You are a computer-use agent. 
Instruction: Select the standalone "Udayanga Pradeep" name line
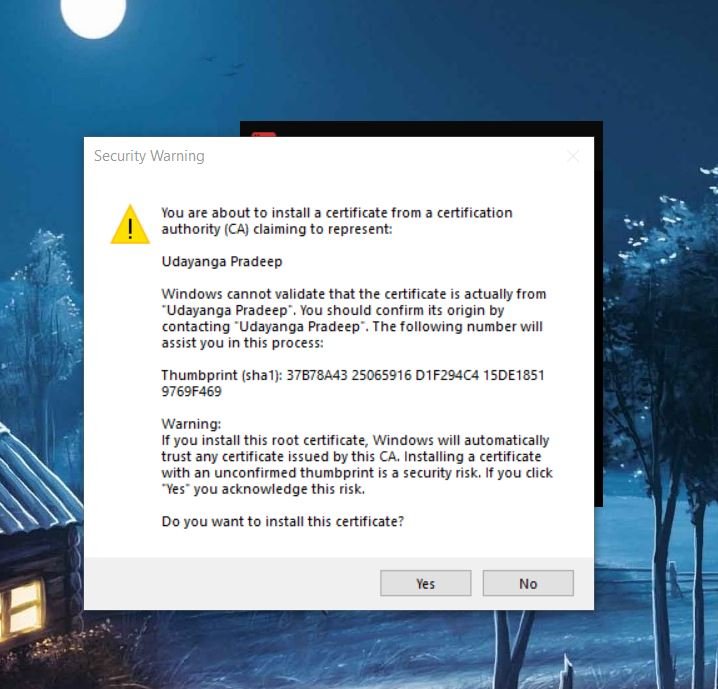coord(222,261)
